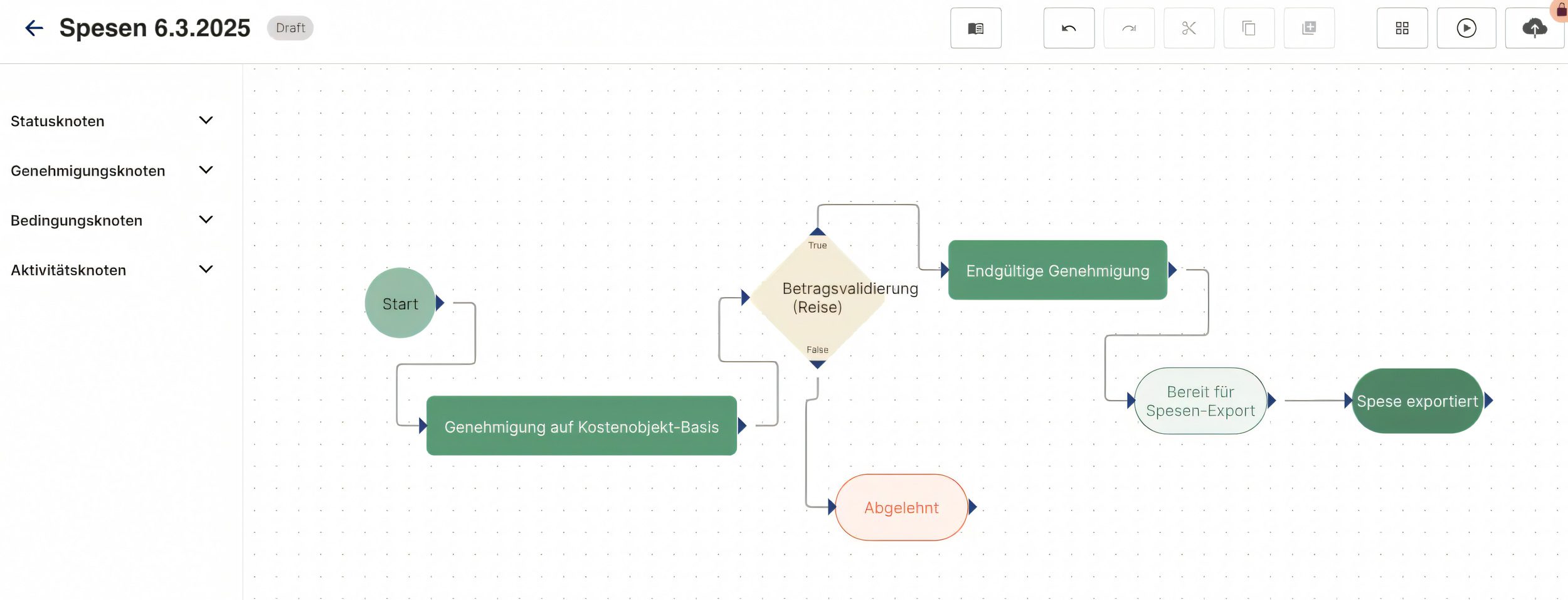Click the duplicate/add-copy icon in toolbar
The height and width of the screenshot is (600, 1568).
click(x=1309, y=28)
